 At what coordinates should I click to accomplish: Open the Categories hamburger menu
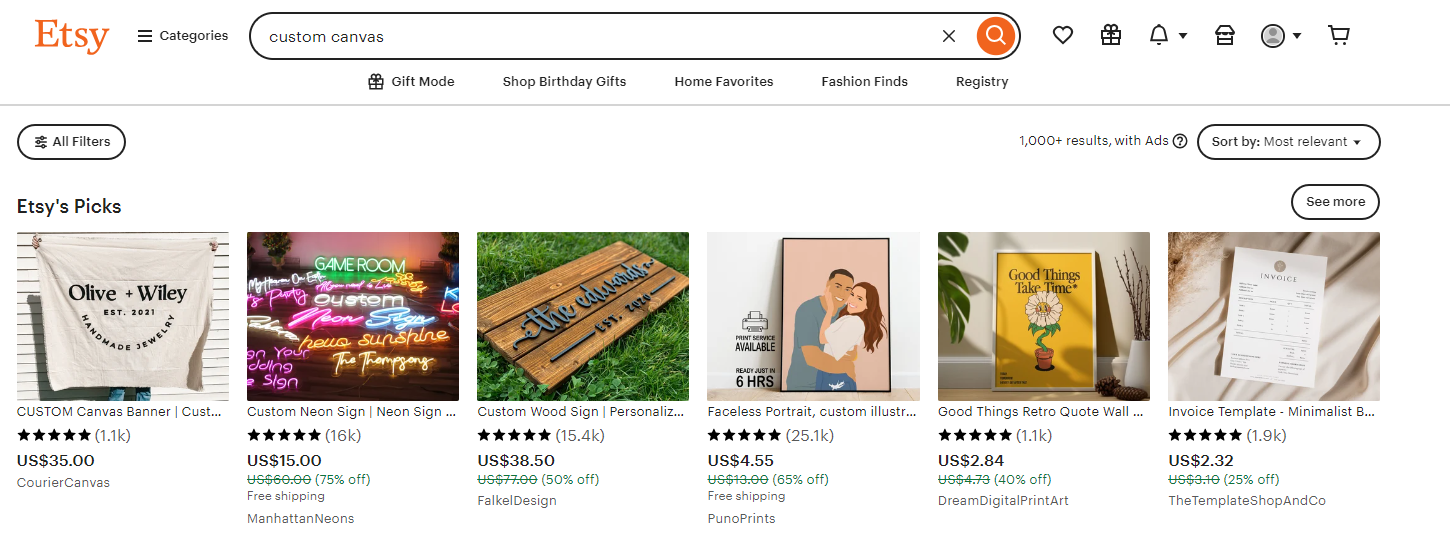click(x=183, y=36)
